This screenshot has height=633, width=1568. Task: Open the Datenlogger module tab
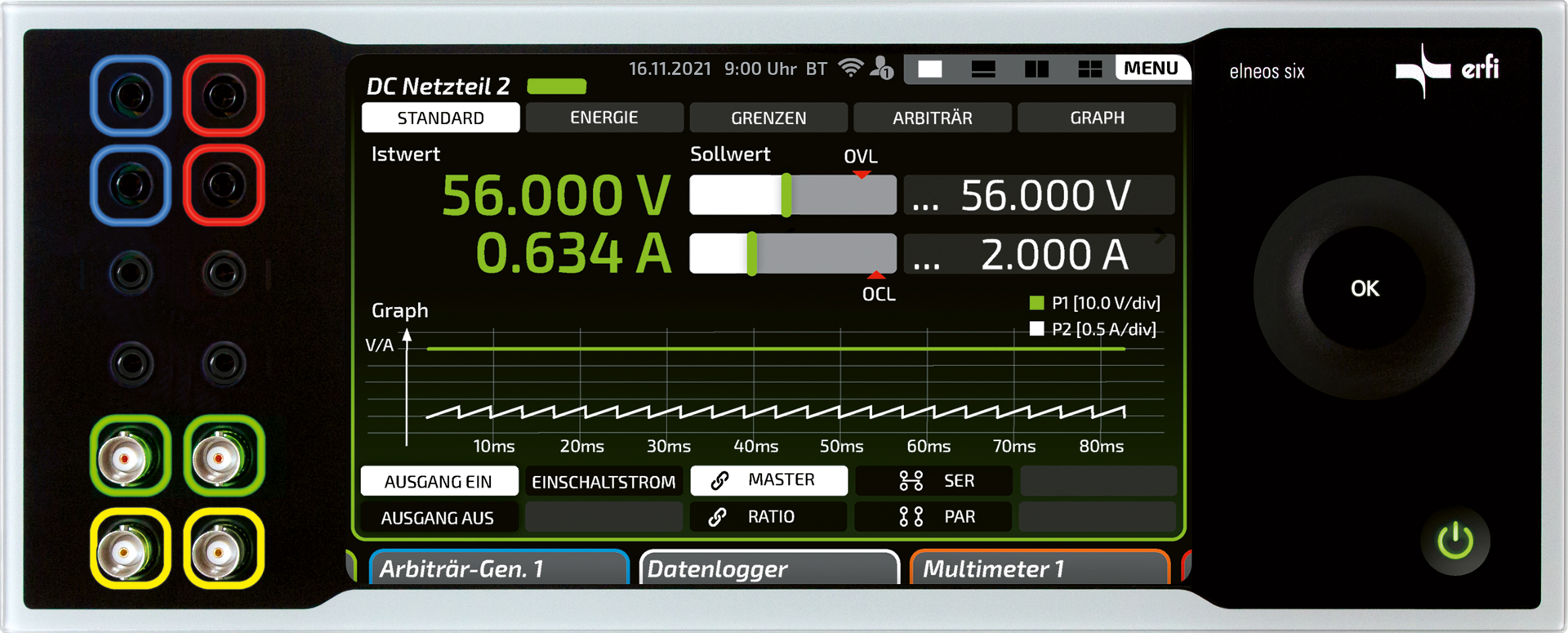click(x=768, y=569)
